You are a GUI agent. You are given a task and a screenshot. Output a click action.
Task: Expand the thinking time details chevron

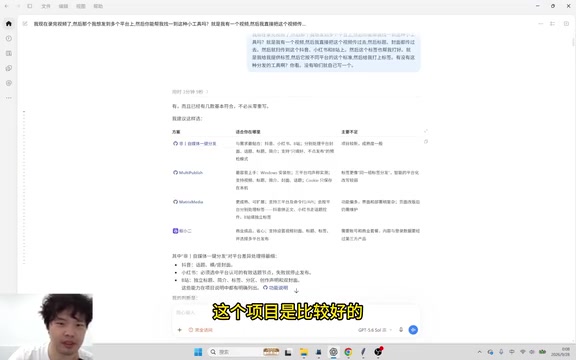(x=207, y=92)
